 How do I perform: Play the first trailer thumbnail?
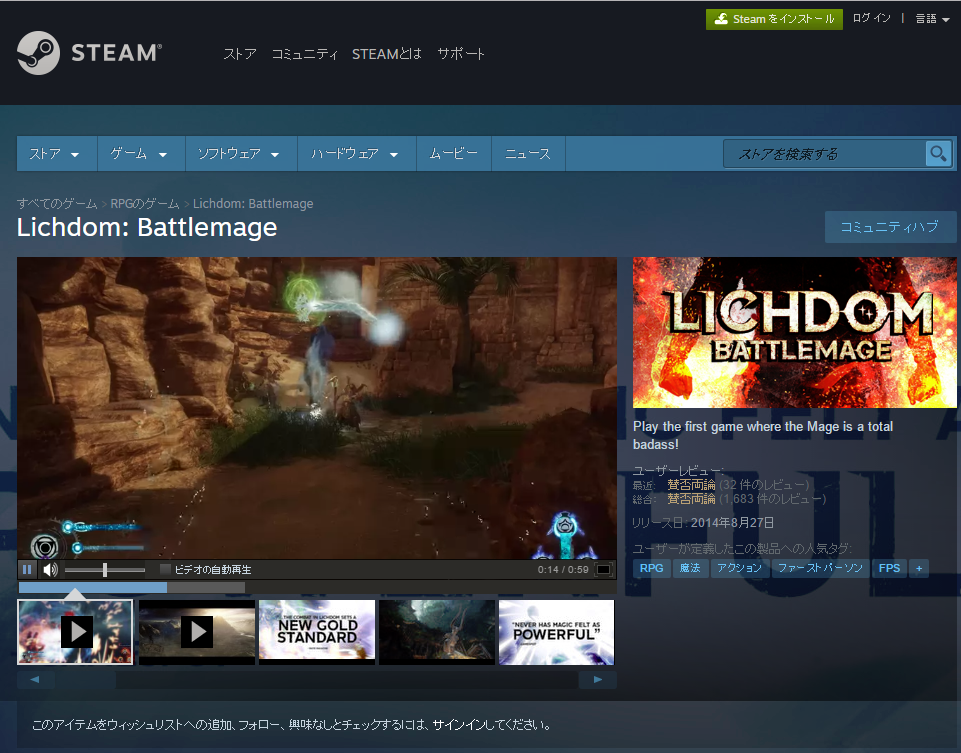75,632
